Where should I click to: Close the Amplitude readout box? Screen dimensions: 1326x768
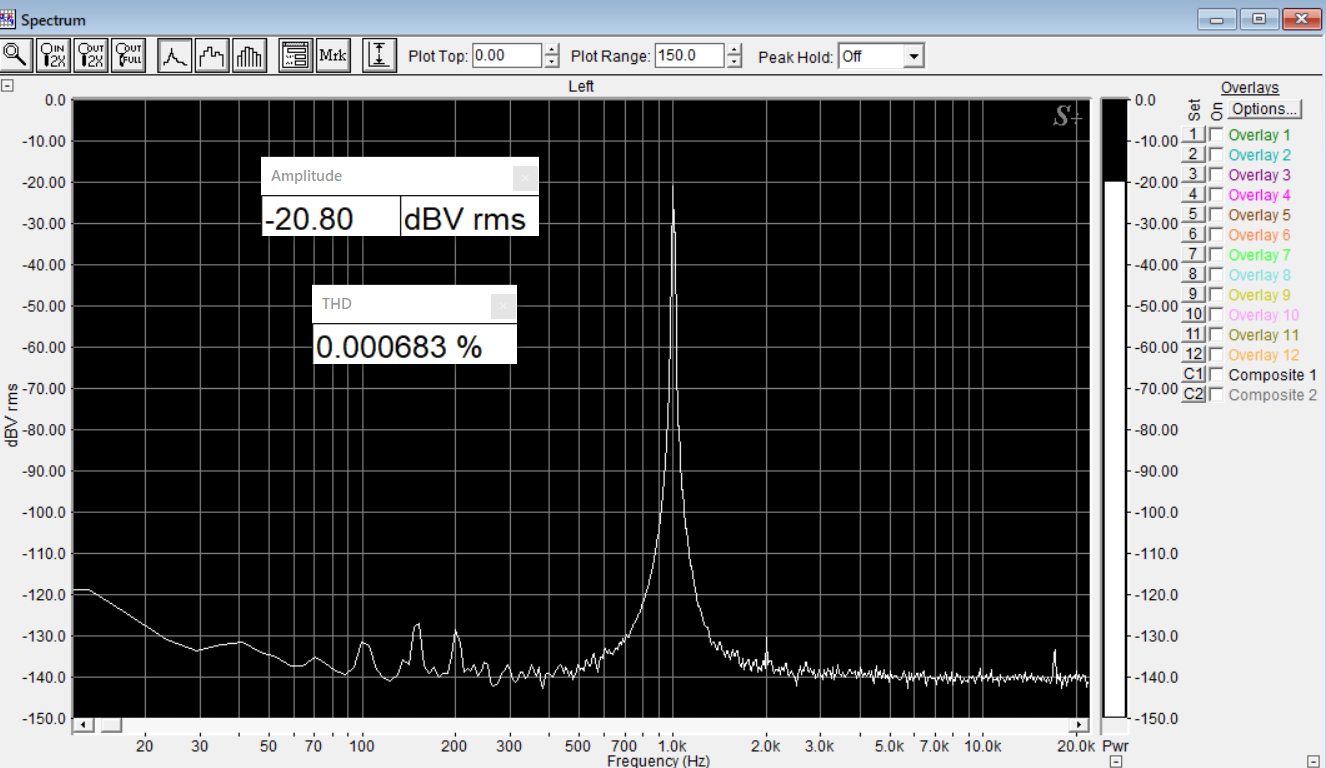[x=525, y=178]
